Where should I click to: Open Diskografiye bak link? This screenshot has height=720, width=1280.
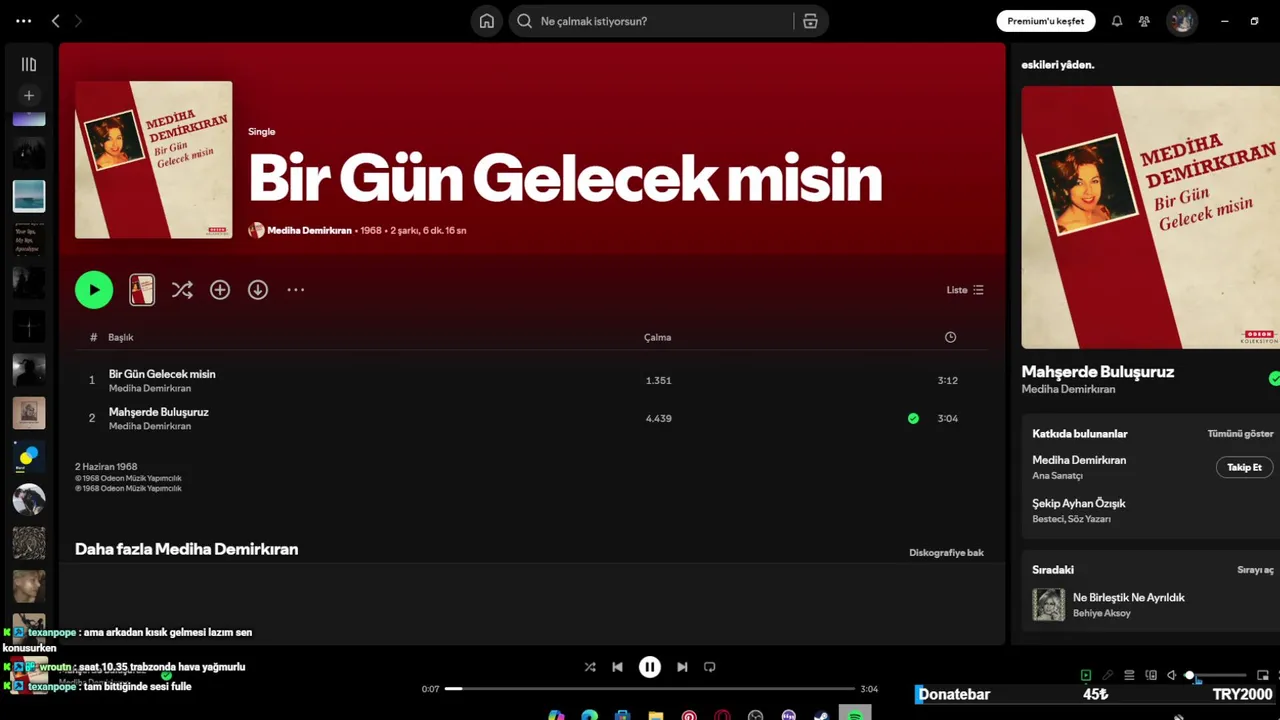[946, 552]
